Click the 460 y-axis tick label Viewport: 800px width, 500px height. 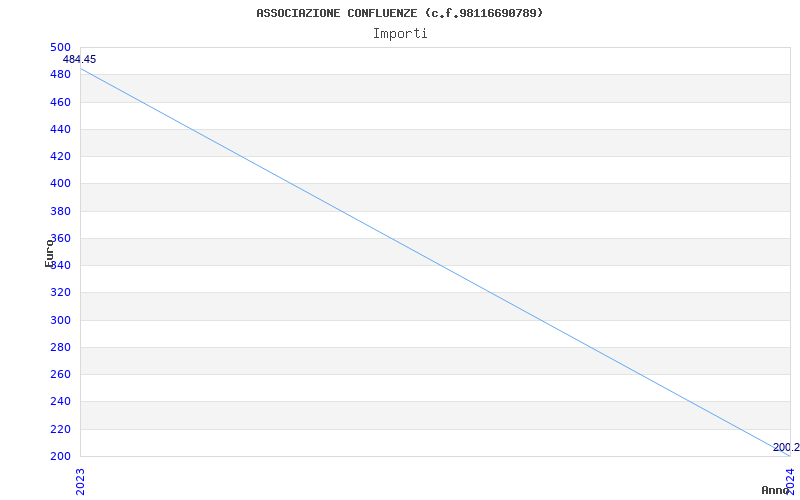point(60,103)
